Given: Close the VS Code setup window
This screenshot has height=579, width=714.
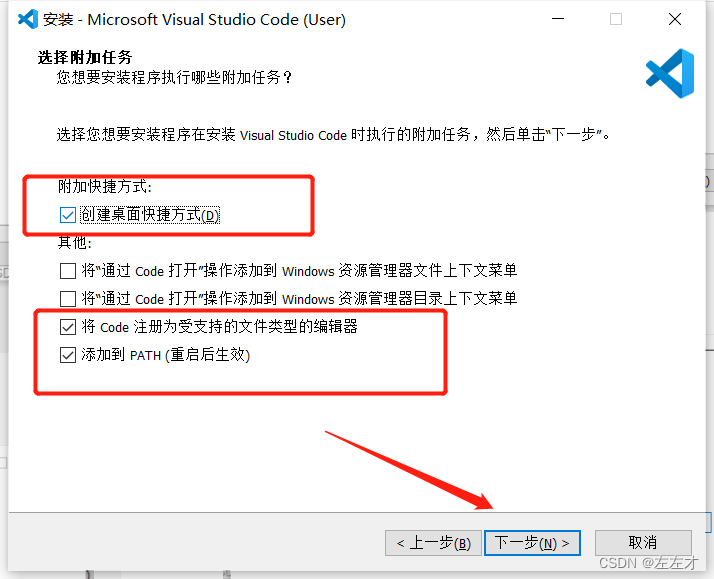Looking at the screenshot, I should click(674, 19).
